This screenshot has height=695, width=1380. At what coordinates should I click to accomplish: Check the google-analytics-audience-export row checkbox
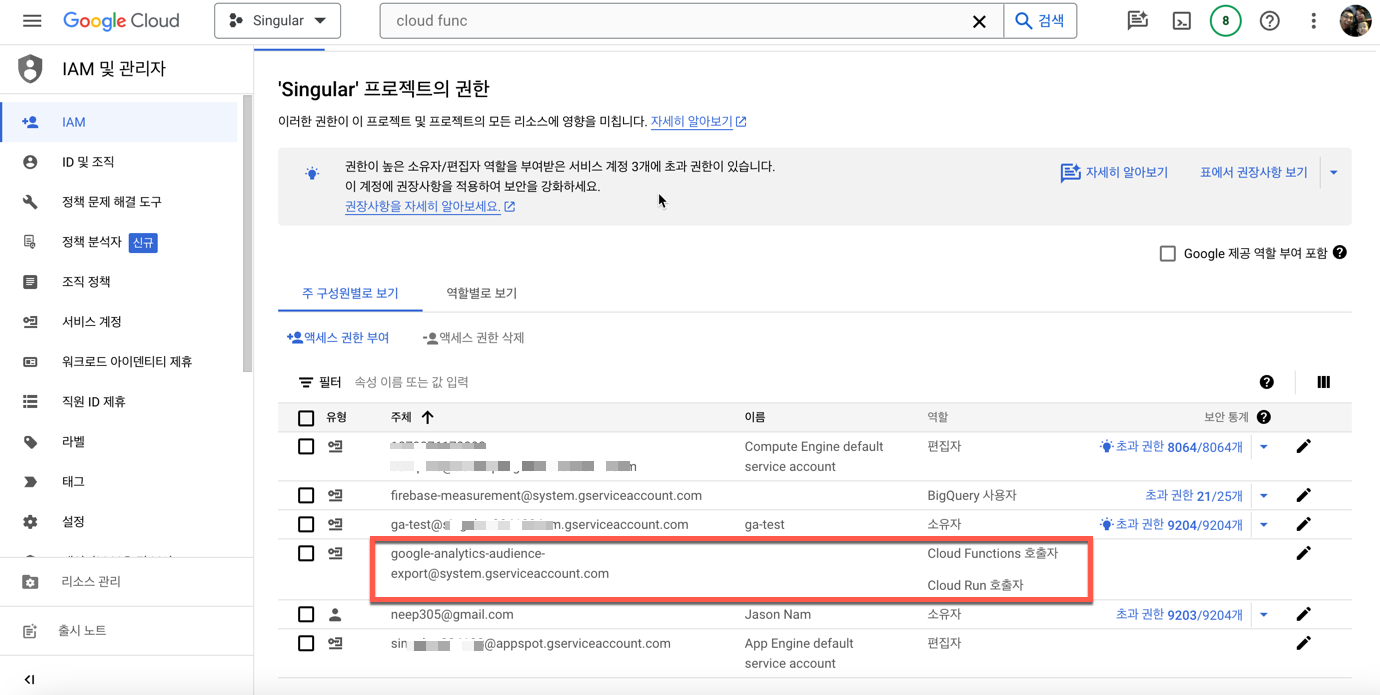coord(306,553)
